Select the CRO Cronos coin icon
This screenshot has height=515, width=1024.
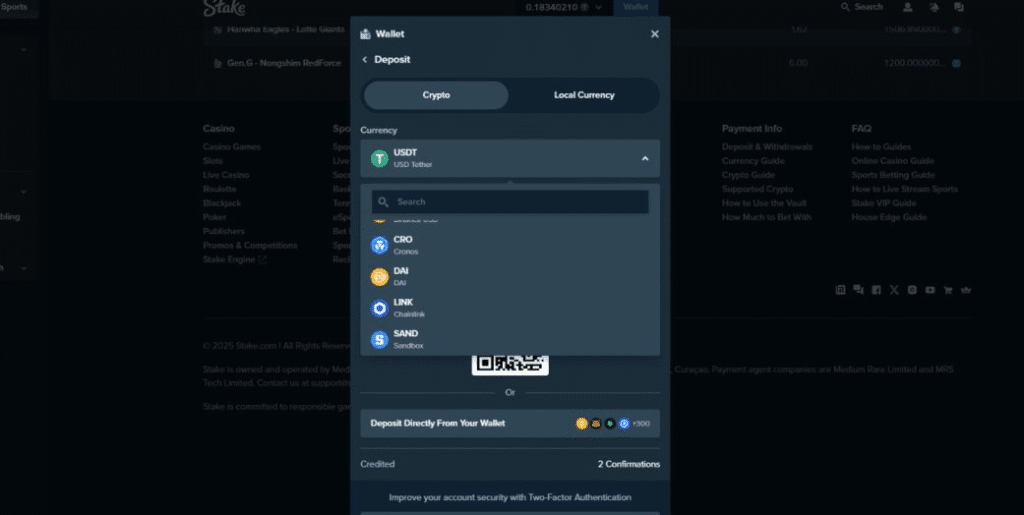[379, 245]
